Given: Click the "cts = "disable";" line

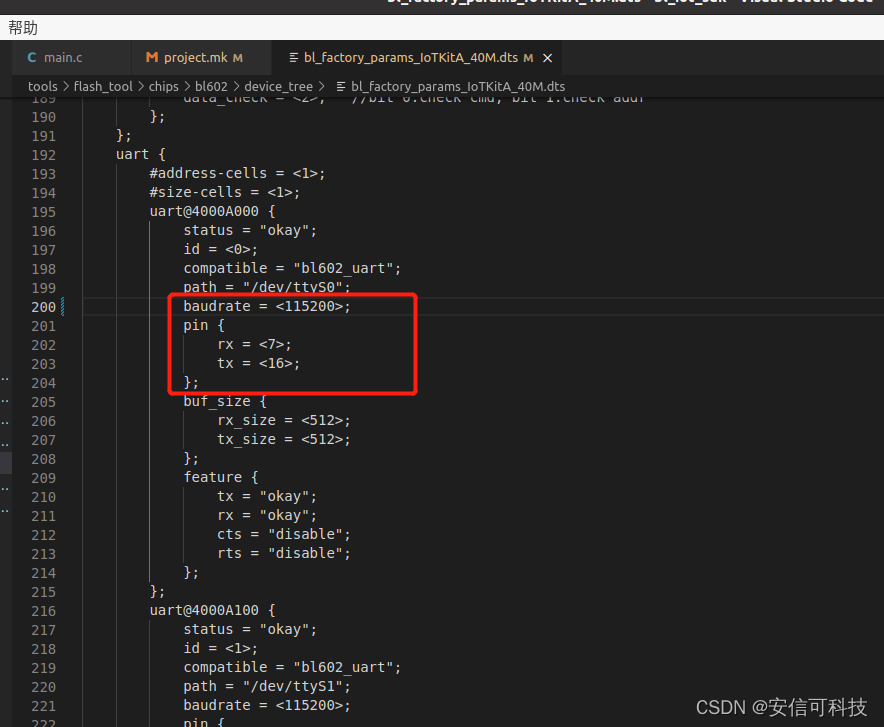Looking at the screenshot, I should pyautogui.click(x=284, y=534).
